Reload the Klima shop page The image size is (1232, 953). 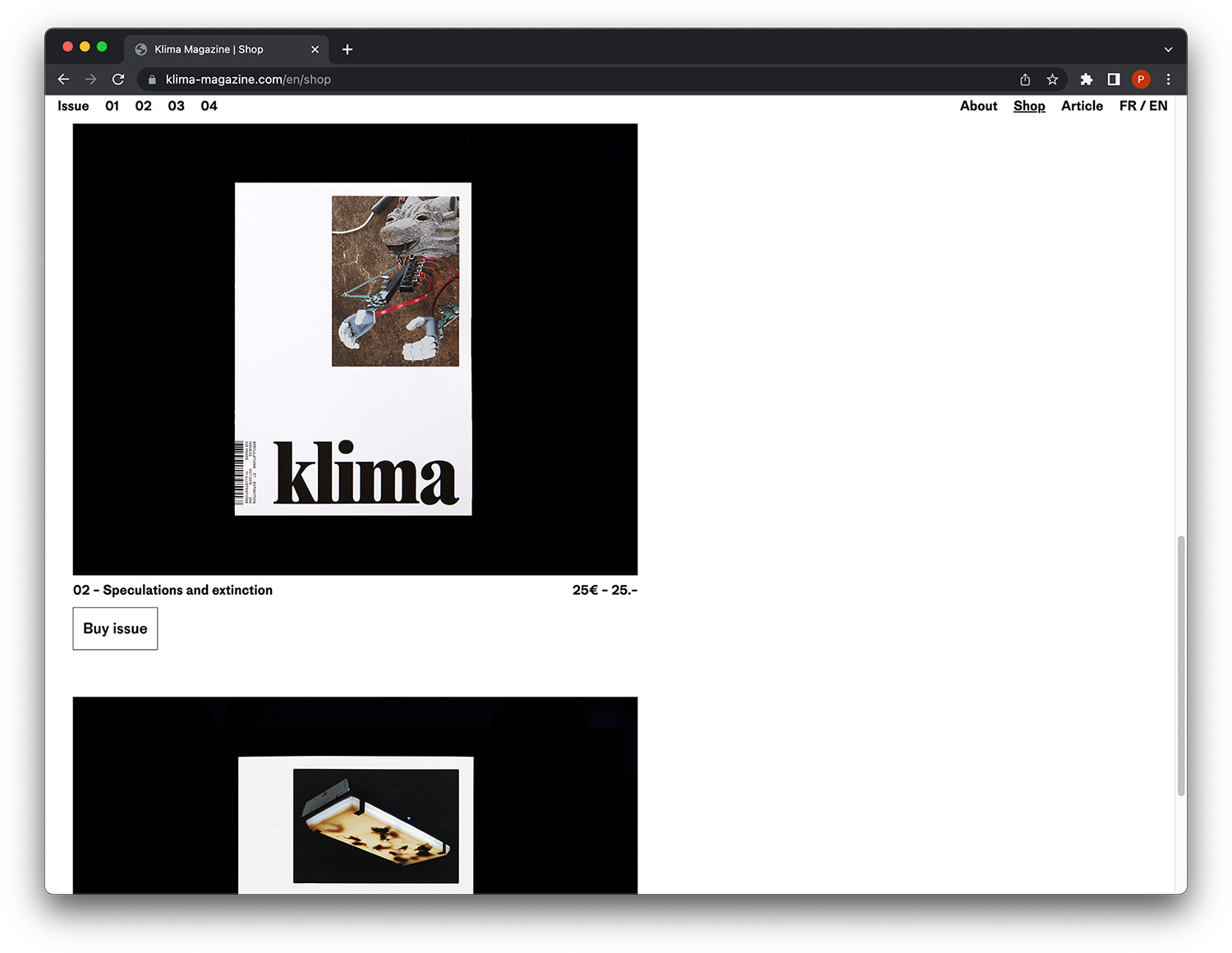coord(118,80)
